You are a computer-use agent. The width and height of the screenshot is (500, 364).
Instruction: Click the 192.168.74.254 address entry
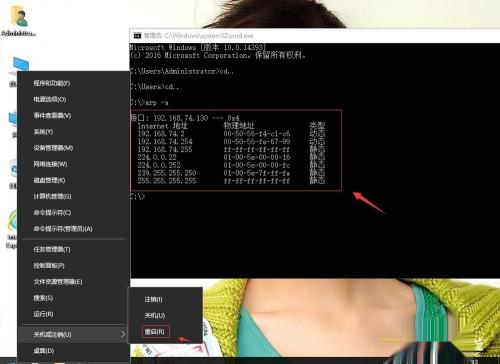pos(165,141)
